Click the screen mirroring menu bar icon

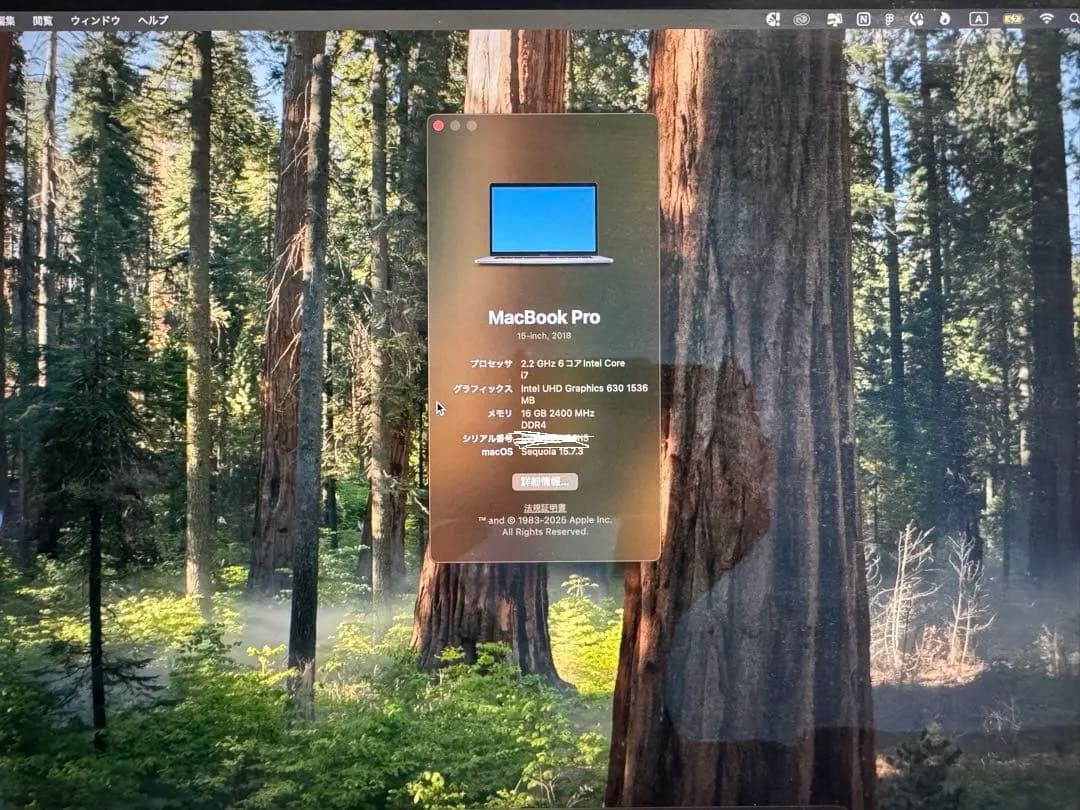(x=834, y=17)
